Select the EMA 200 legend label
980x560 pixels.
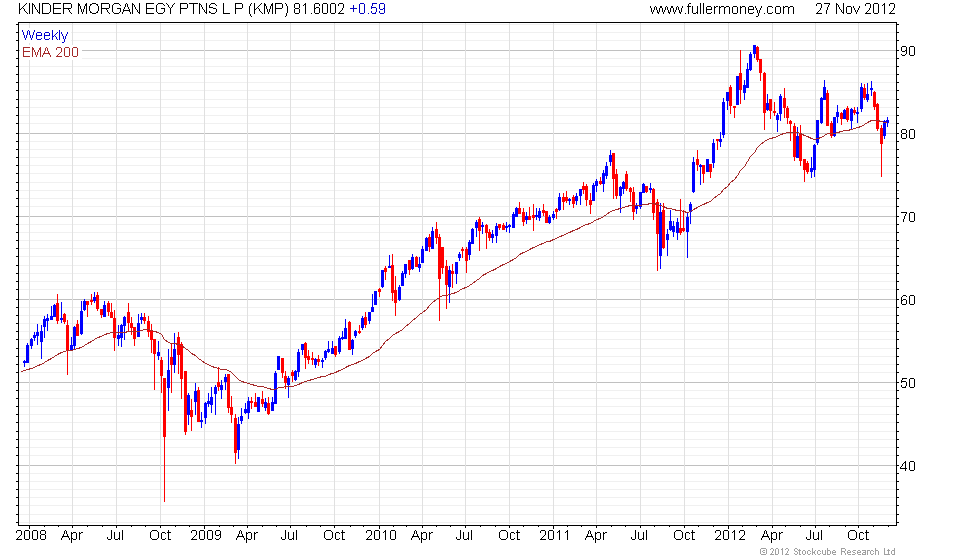point(50,52)
